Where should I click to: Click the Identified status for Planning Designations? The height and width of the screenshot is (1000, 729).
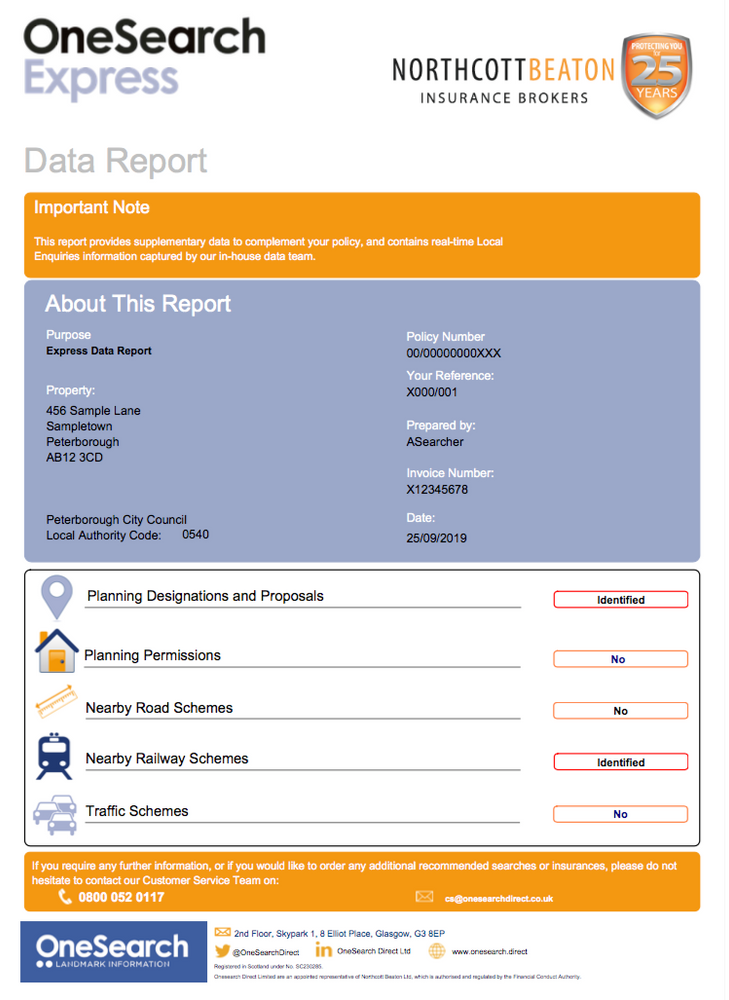click(x=621, y=599)
